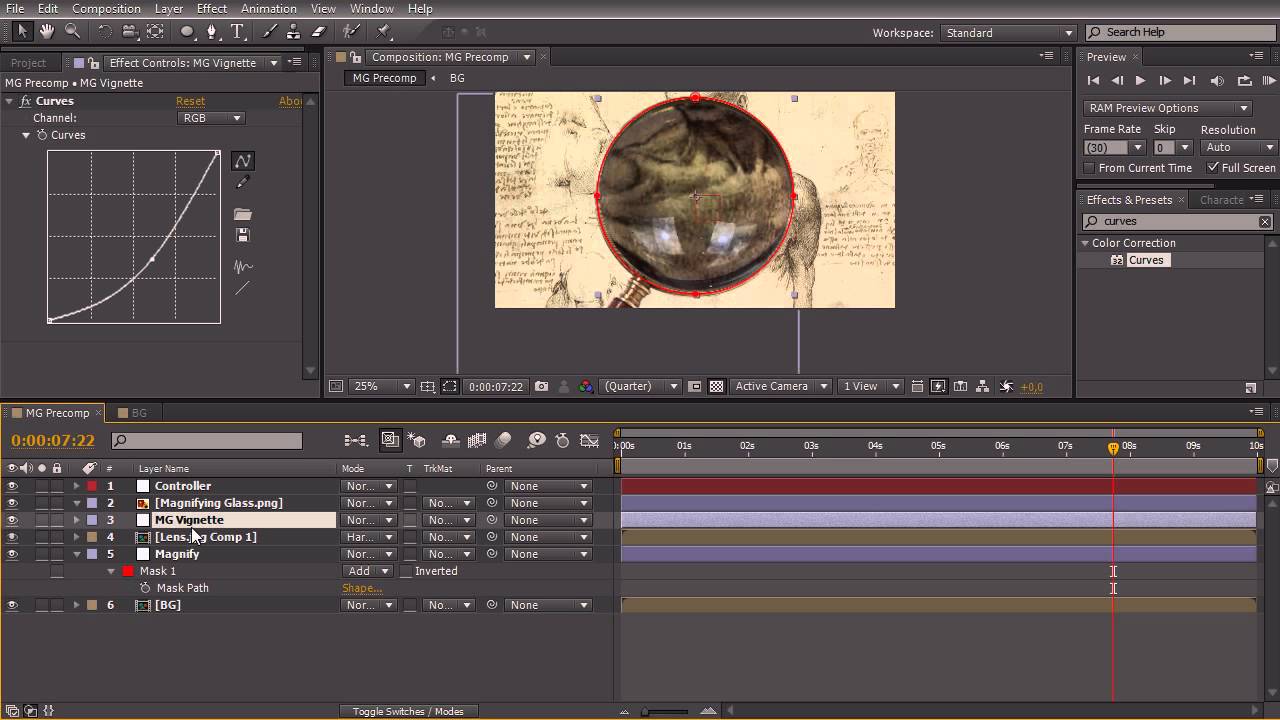
Task: Click the Play button in Preview panel
Action: click(1140, 81)
